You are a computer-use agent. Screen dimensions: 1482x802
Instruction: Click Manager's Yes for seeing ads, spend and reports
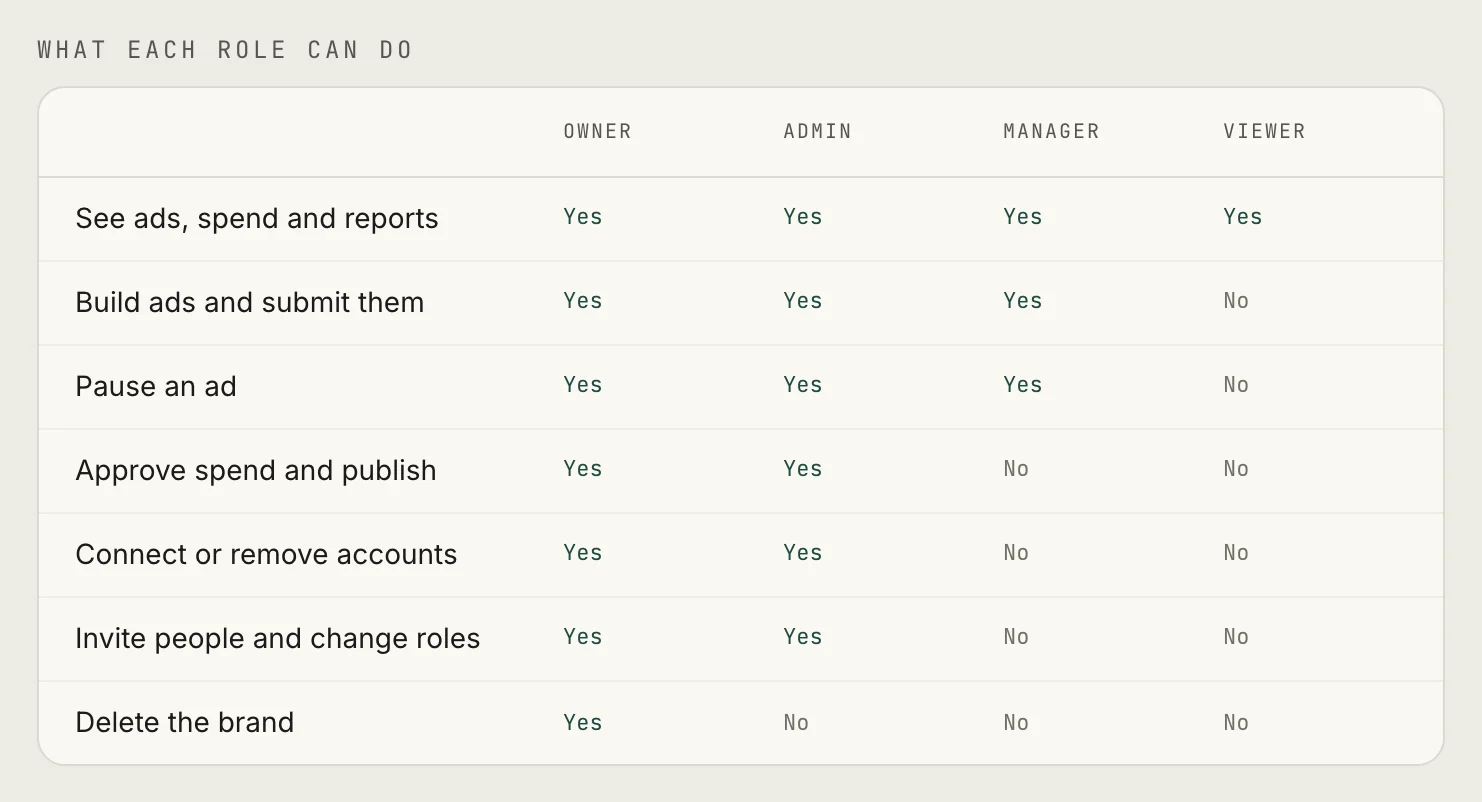click(x=1023, y=217)
